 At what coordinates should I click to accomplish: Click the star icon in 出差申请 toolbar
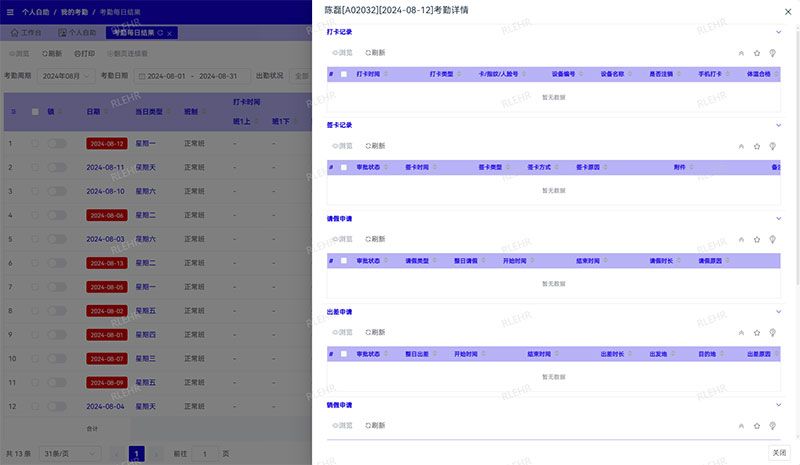coord(757,333)
